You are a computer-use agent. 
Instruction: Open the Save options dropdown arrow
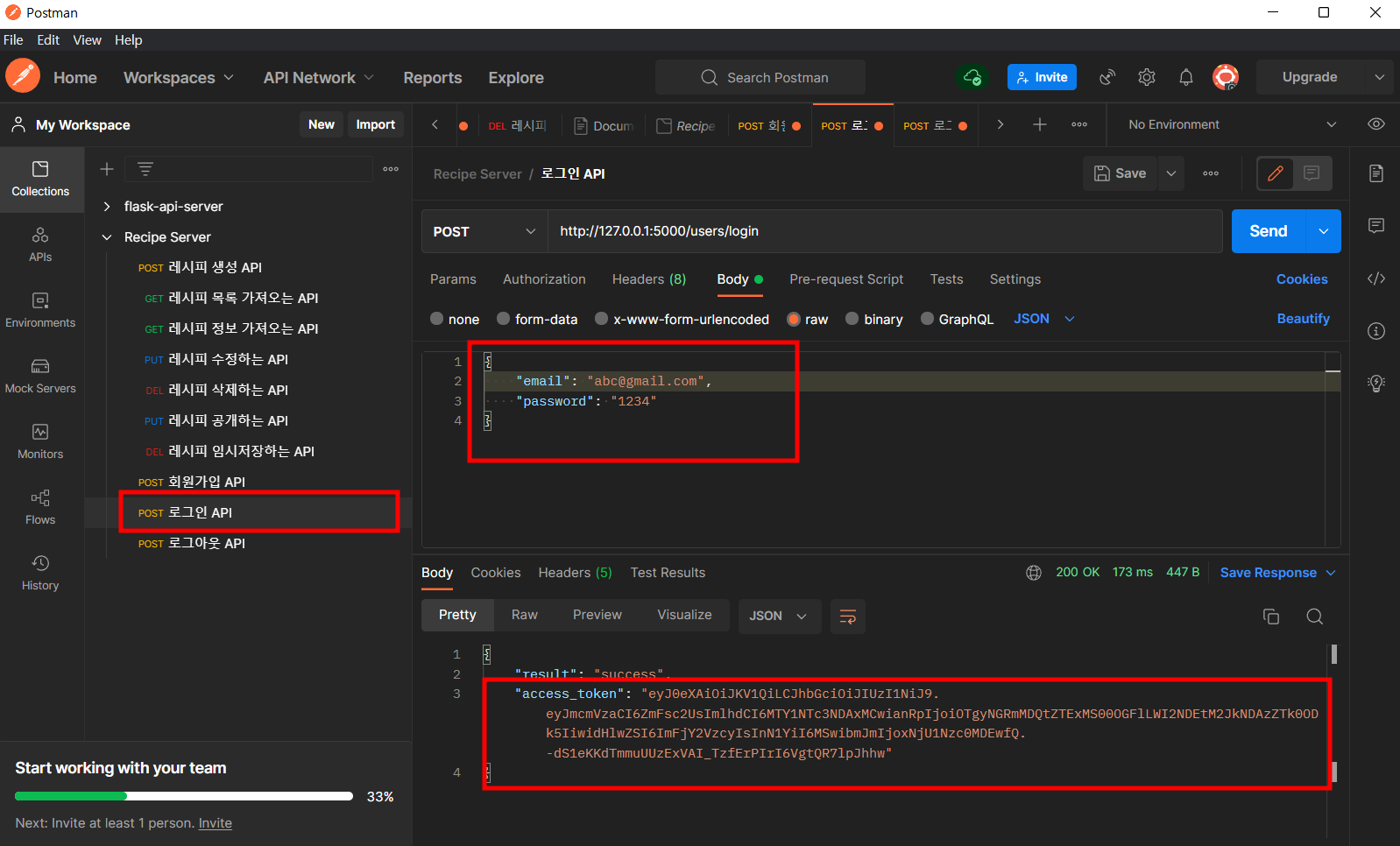(1171, 173)
